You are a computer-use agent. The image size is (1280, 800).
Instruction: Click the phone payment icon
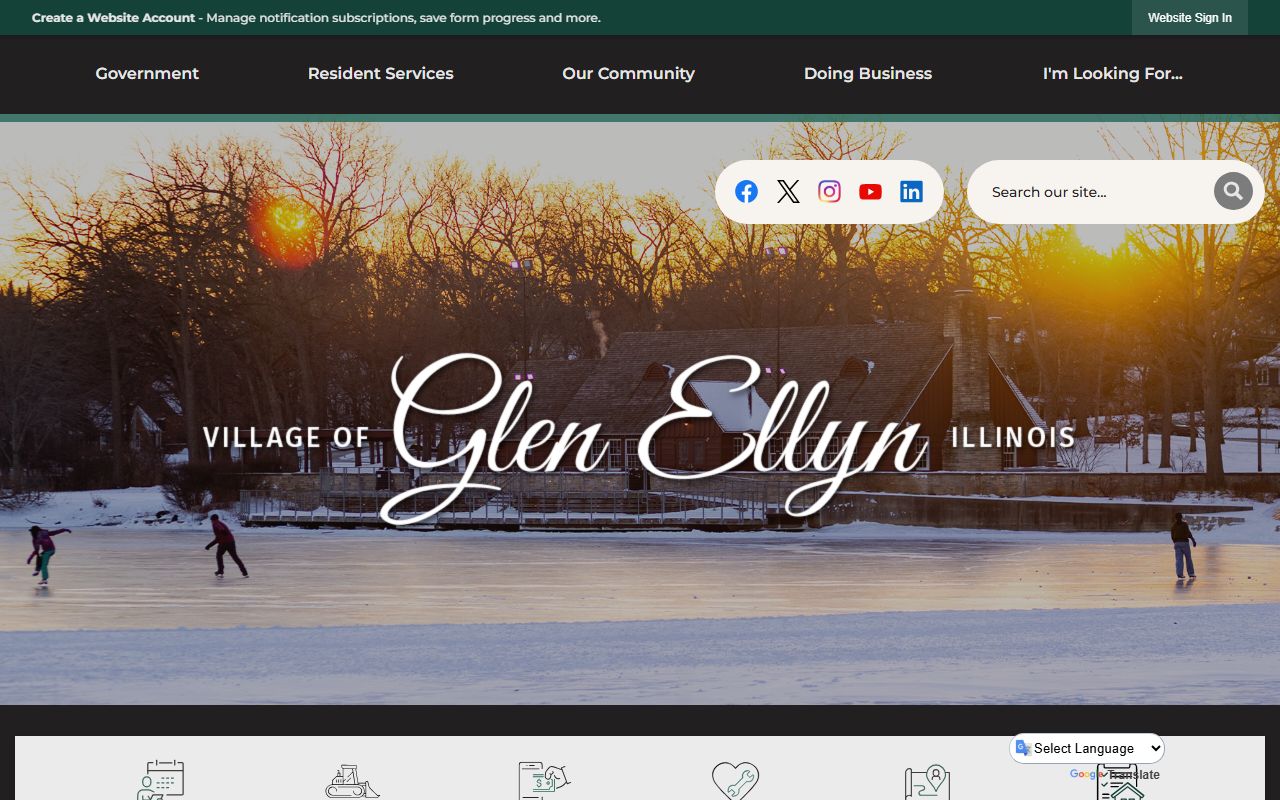pos(543,781)
